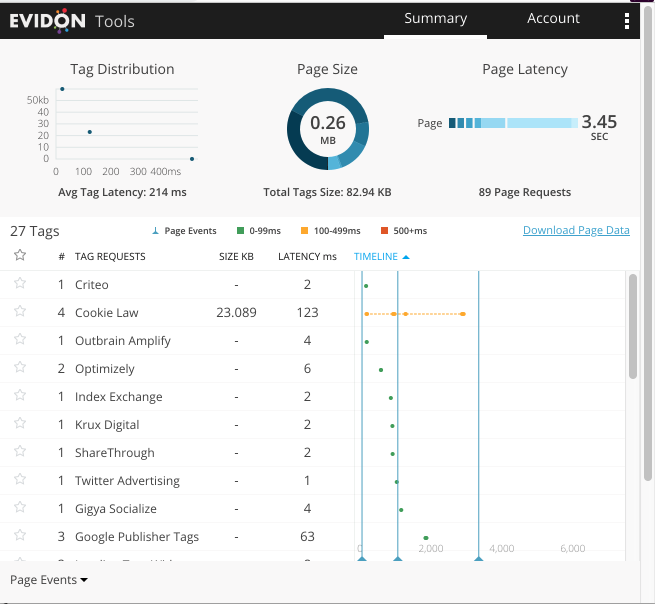Screen dimensions: 655x604
Task: Toggle star for Optimizely tag
Action: pos(19,368)
